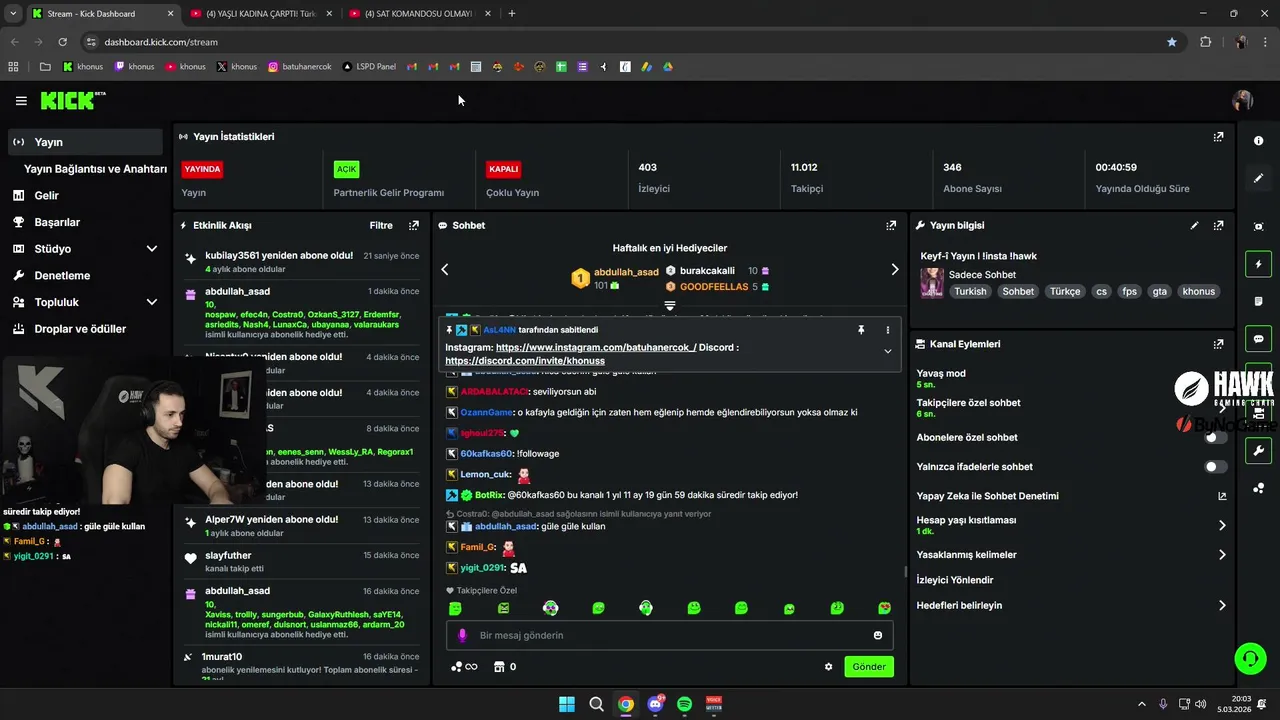Image resolution: width=1280 pixels, height=720 pixels.
Task: Bookmark this page with star icon
Action: (x=1172, y=42)
